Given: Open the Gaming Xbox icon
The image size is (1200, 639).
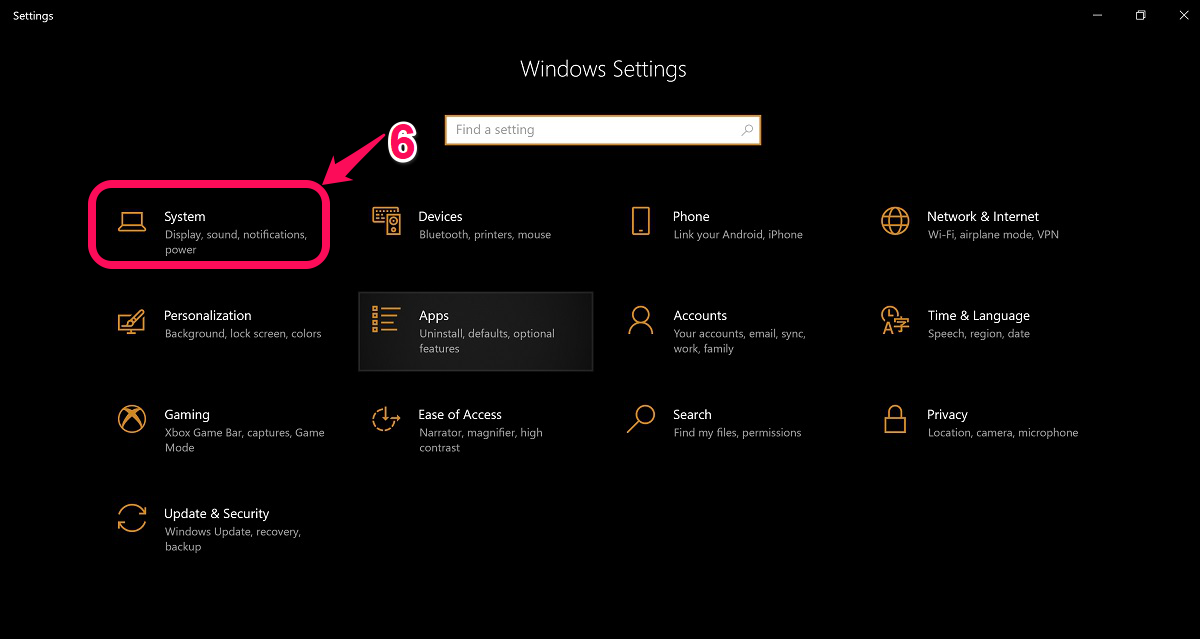Looking at the screenshot, I should [132, 419].
